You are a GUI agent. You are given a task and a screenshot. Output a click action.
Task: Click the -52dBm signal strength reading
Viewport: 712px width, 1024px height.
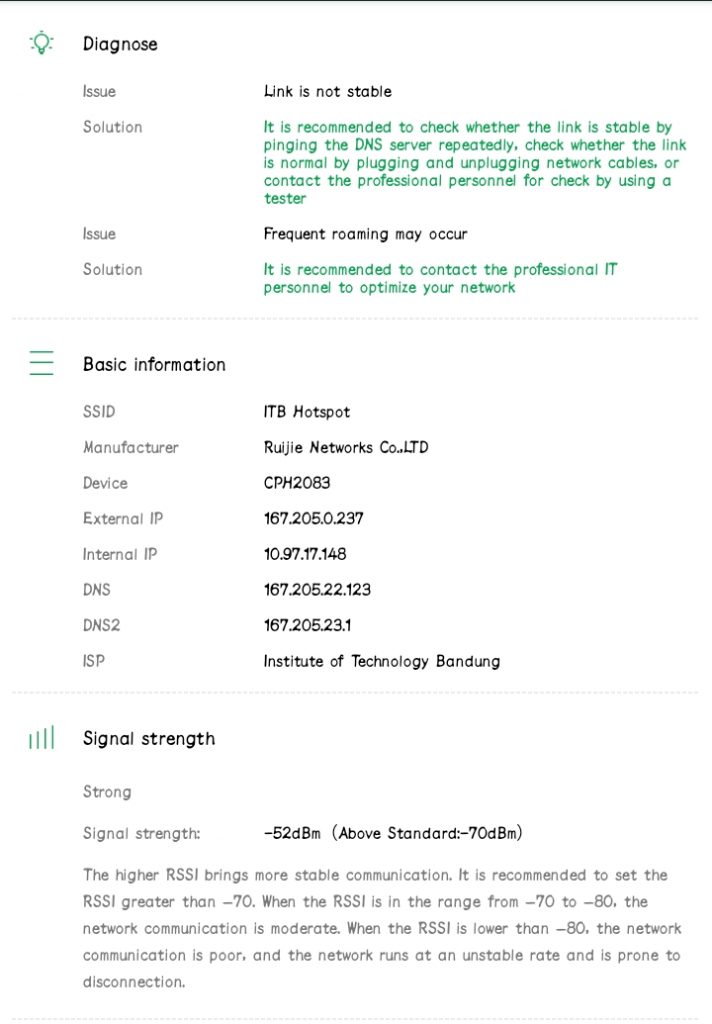pyautogui.click(x=292, y=833)
